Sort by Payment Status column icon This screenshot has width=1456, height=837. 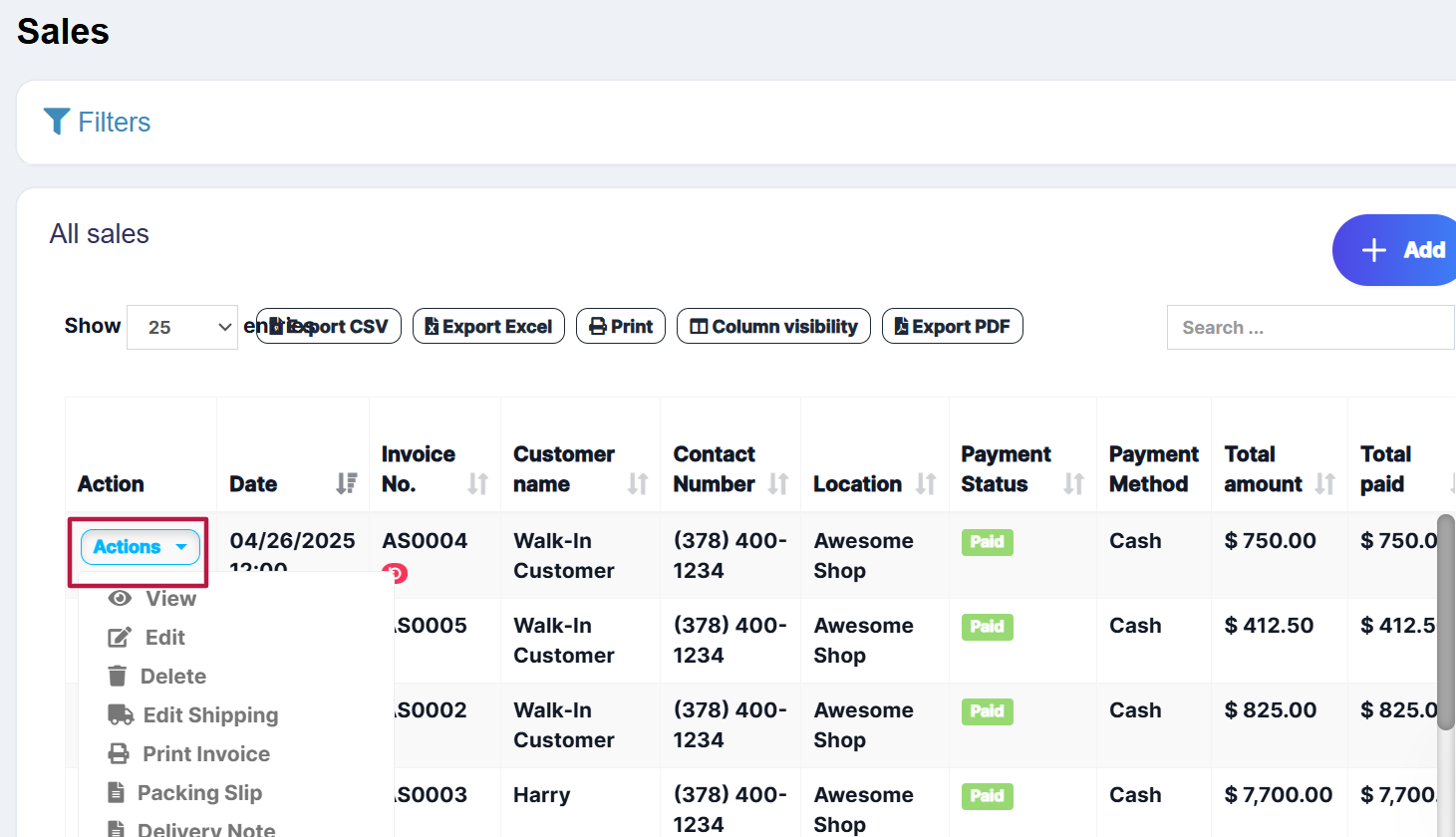point(1073,484)
